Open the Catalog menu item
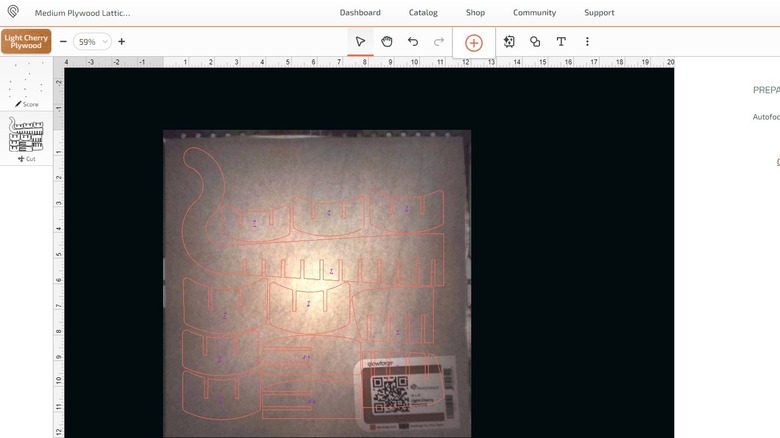Viewport: 780px width, 438px height. (x=423, y=13)
